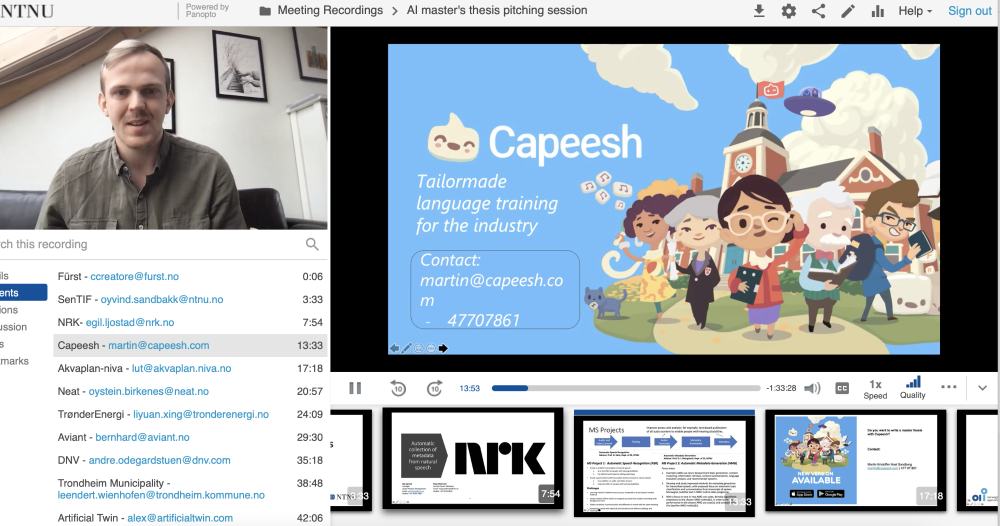Rewind the recording 10 seconds

(398, 388)
